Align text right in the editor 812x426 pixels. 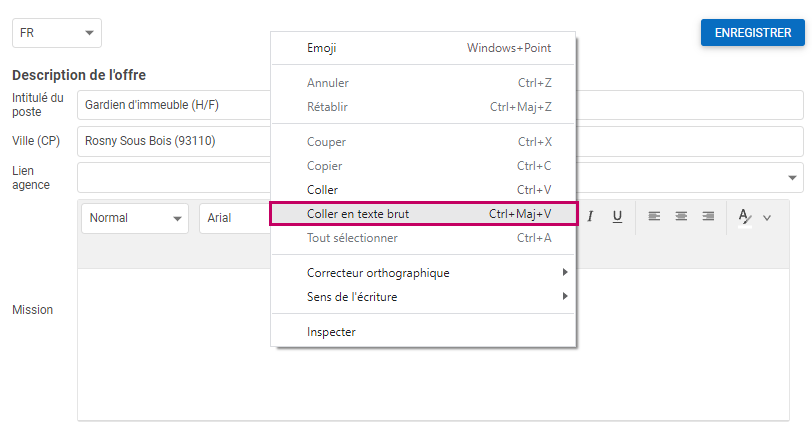coord(708,216)
